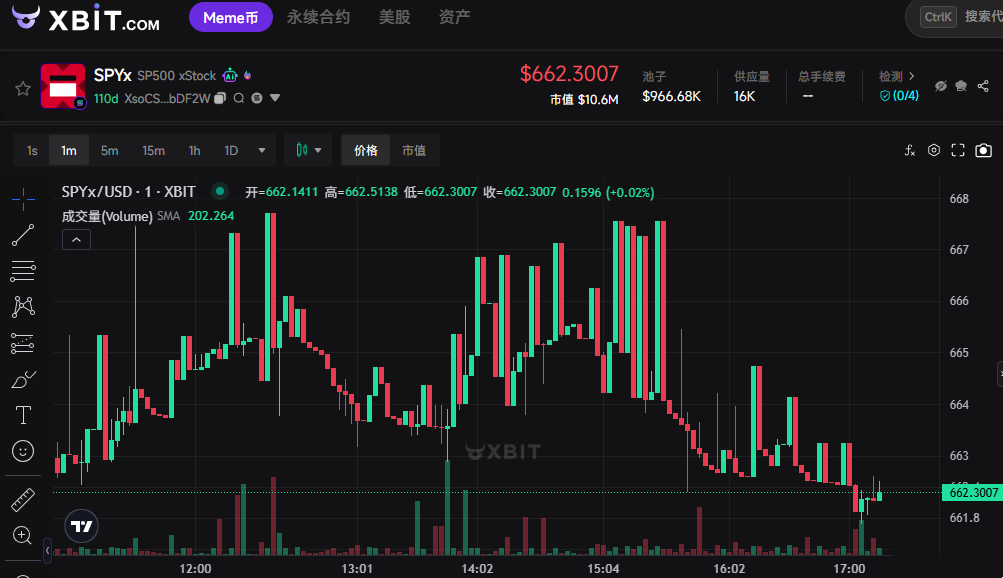1003x578 pixels.
Task: Select the 5m interval
Action: point(109,150)
